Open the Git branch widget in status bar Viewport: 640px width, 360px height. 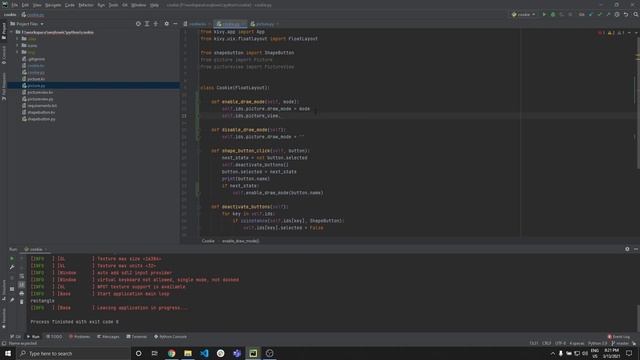[620, 343]
